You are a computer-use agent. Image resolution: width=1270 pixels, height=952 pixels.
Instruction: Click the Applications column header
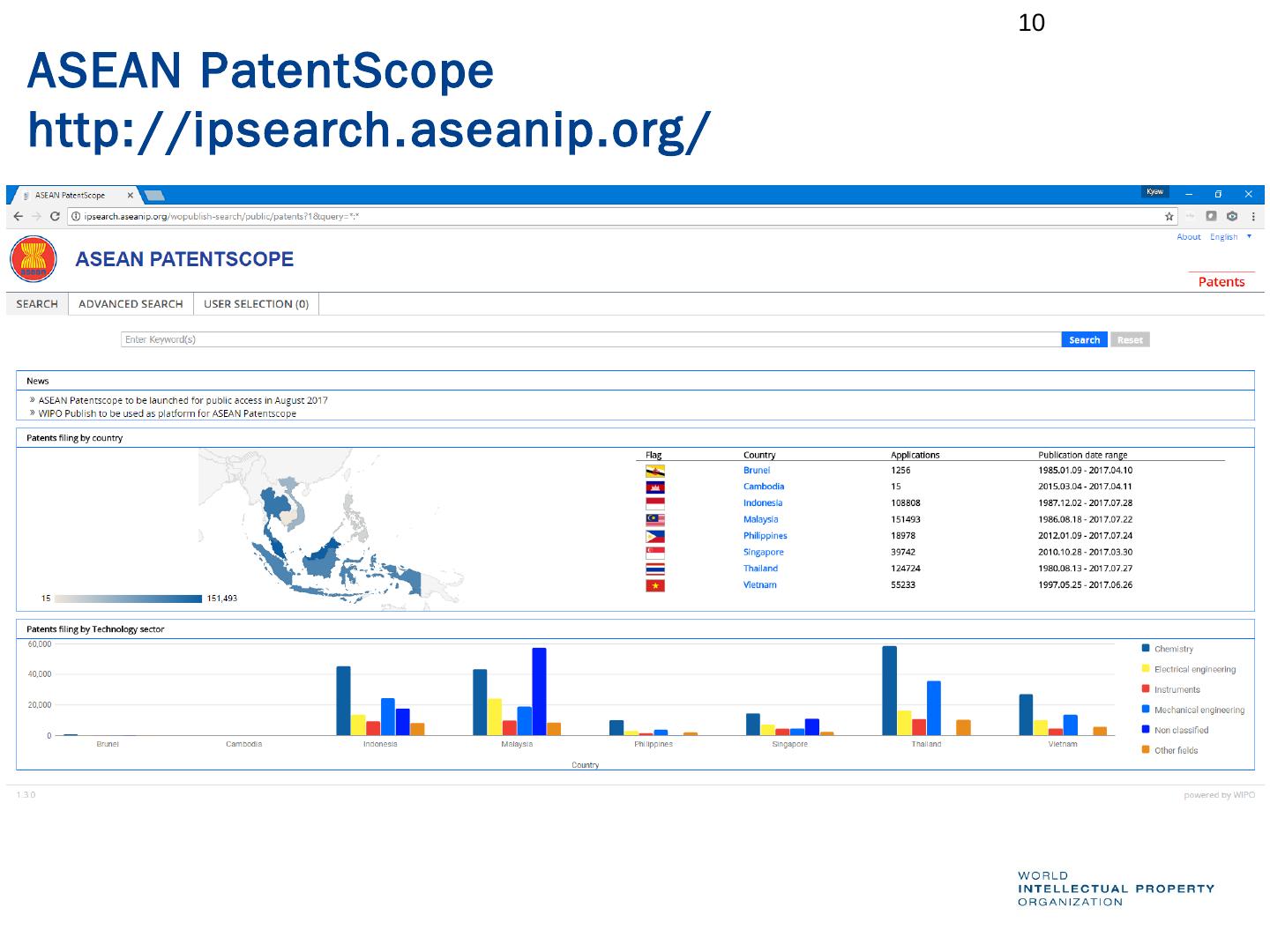915,455
